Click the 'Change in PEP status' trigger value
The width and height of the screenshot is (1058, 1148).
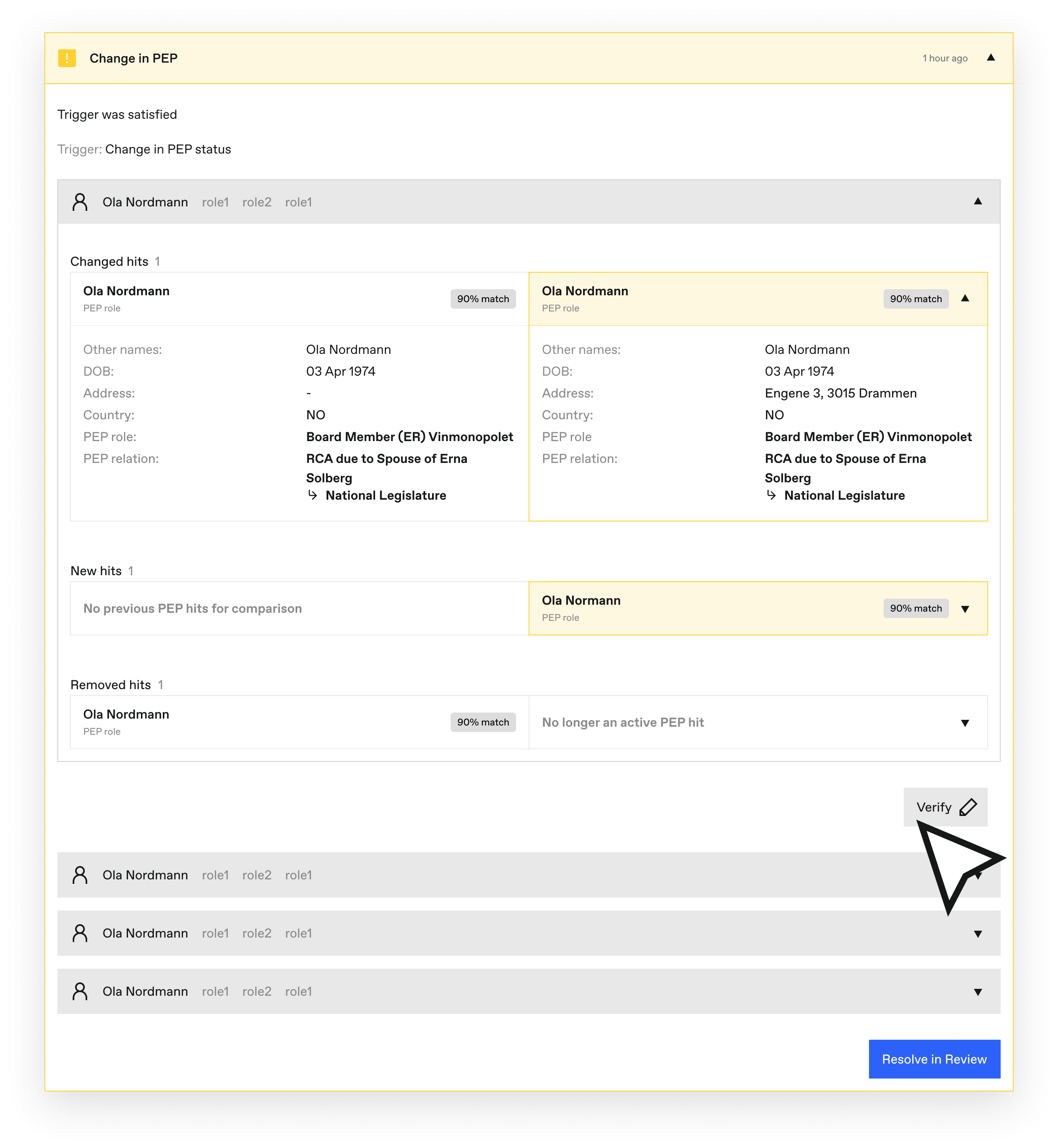[x=168, y=149]
